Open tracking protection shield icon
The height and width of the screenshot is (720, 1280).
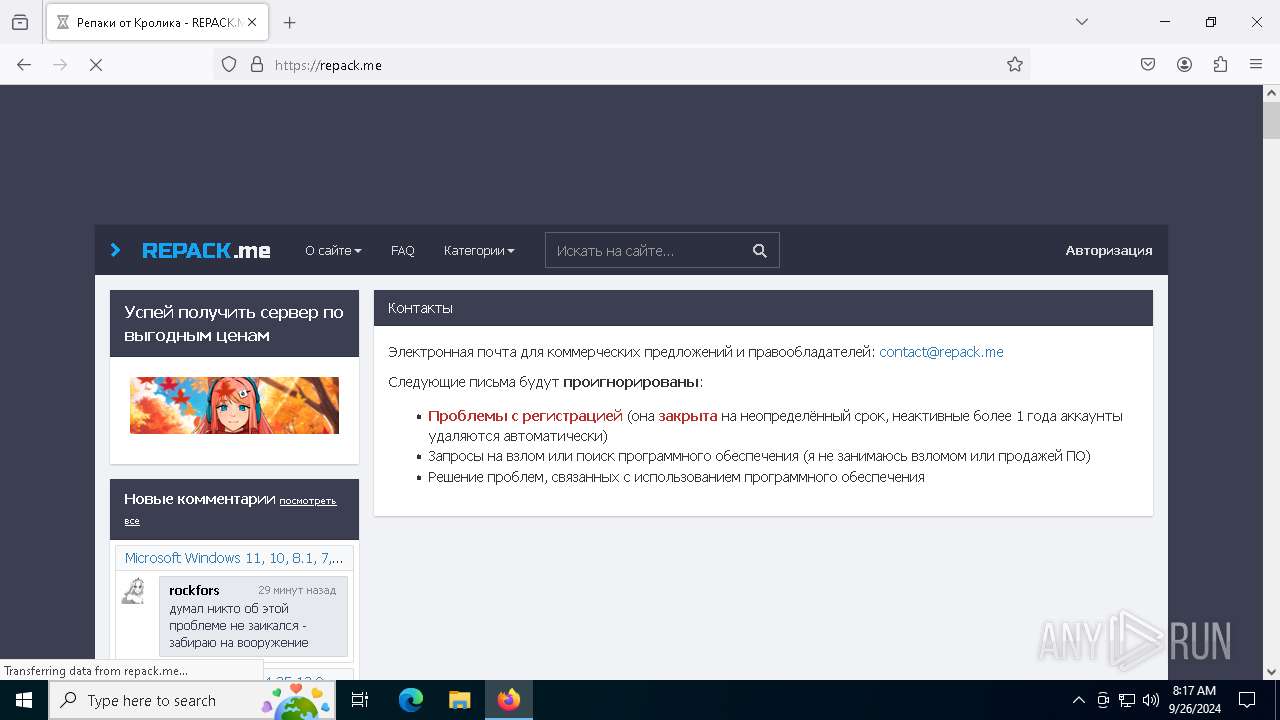pyautogui.click(x=229, y=64)
